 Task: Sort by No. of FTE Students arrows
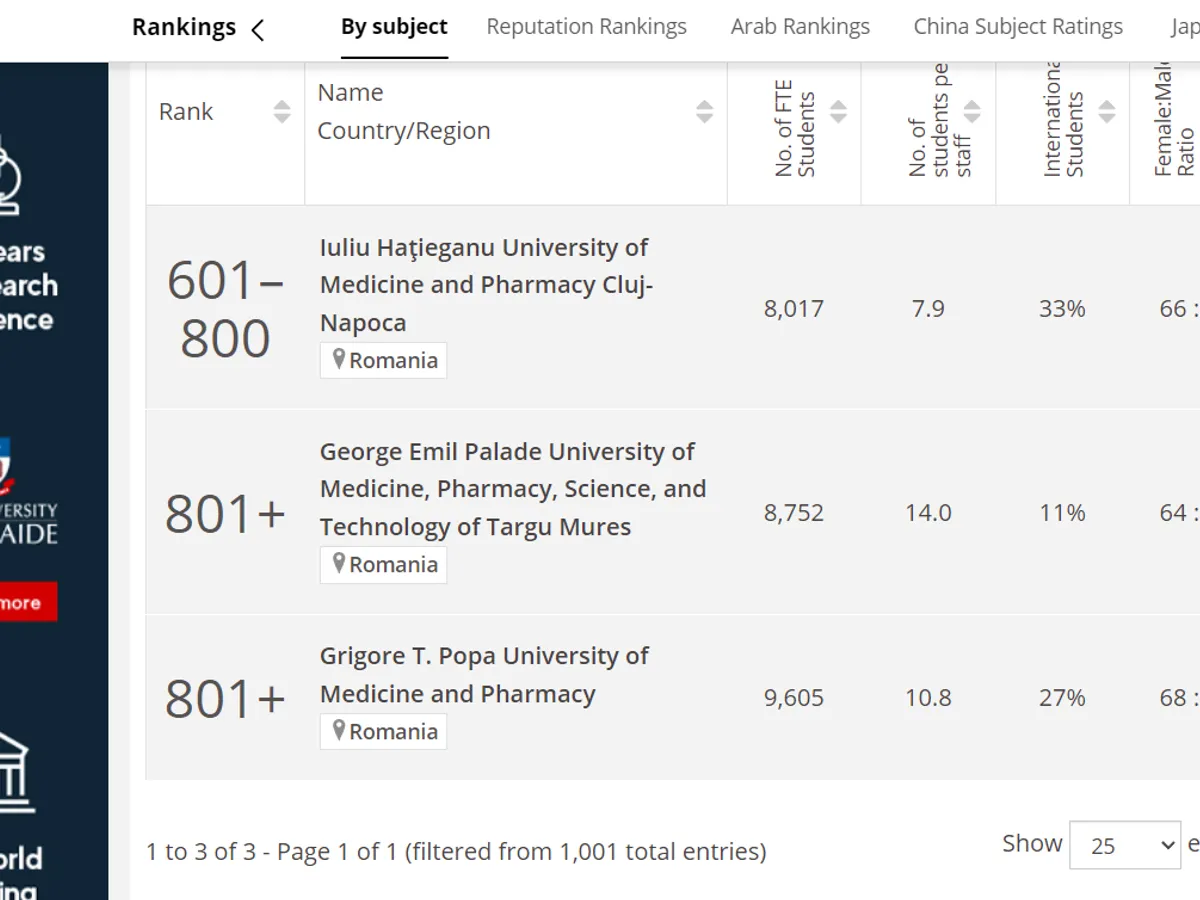click(x=838, y=112)
